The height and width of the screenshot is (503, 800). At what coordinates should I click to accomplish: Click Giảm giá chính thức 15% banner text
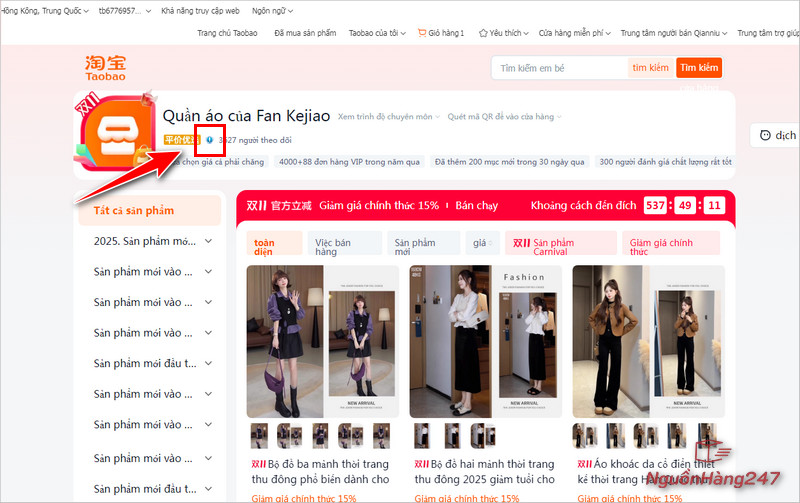(379, 206)
